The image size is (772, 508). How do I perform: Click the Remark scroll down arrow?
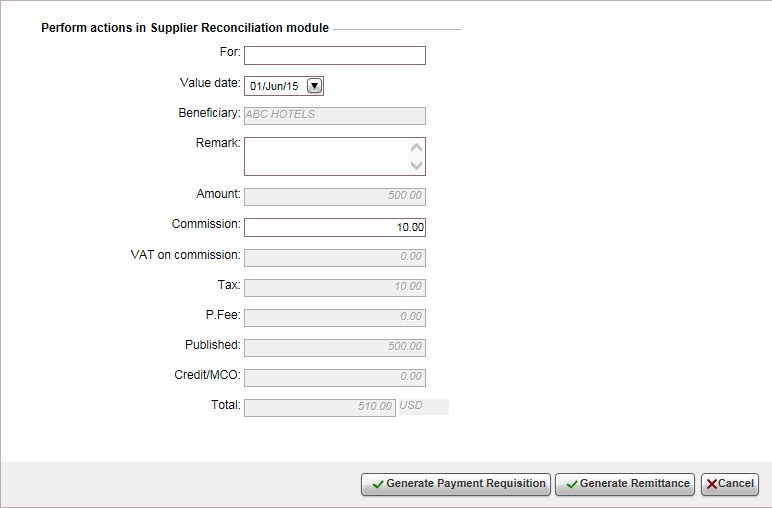click(417, 165)
